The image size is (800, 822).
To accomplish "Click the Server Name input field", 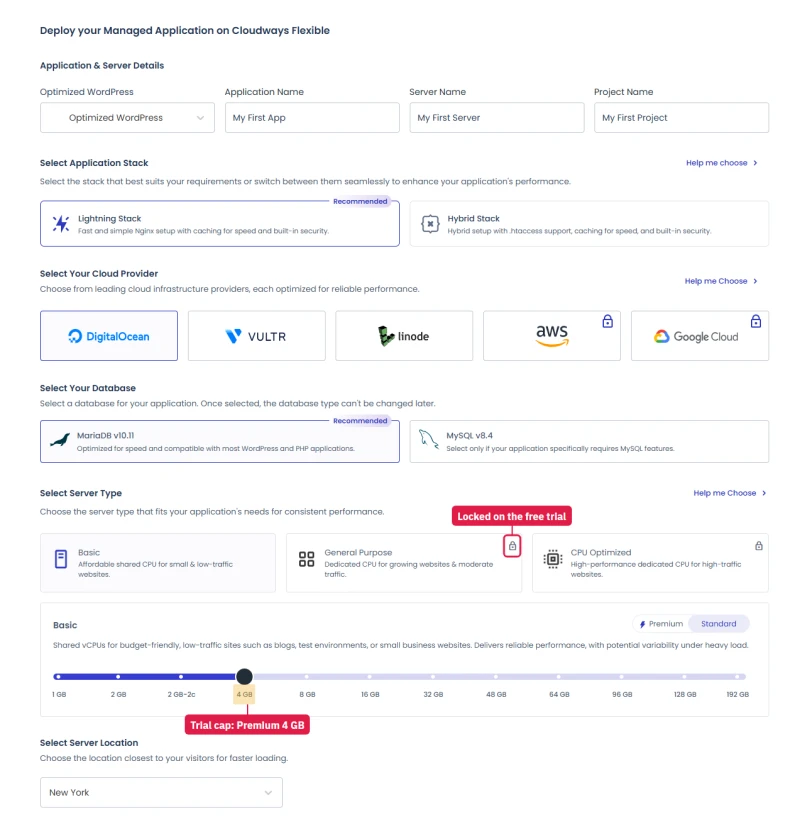I will coord(496,117).
